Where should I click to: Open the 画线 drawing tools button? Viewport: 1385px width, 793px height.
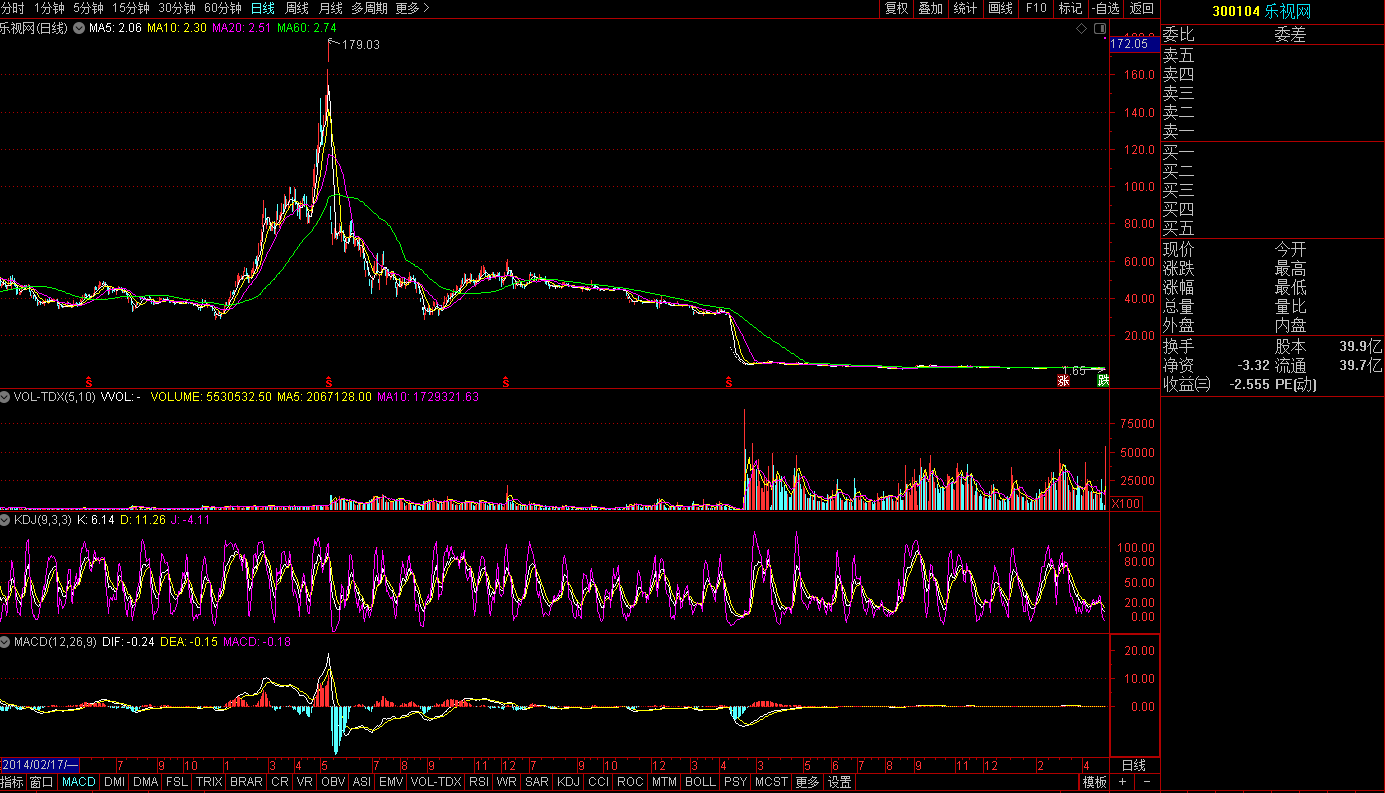pos(1000,8)
